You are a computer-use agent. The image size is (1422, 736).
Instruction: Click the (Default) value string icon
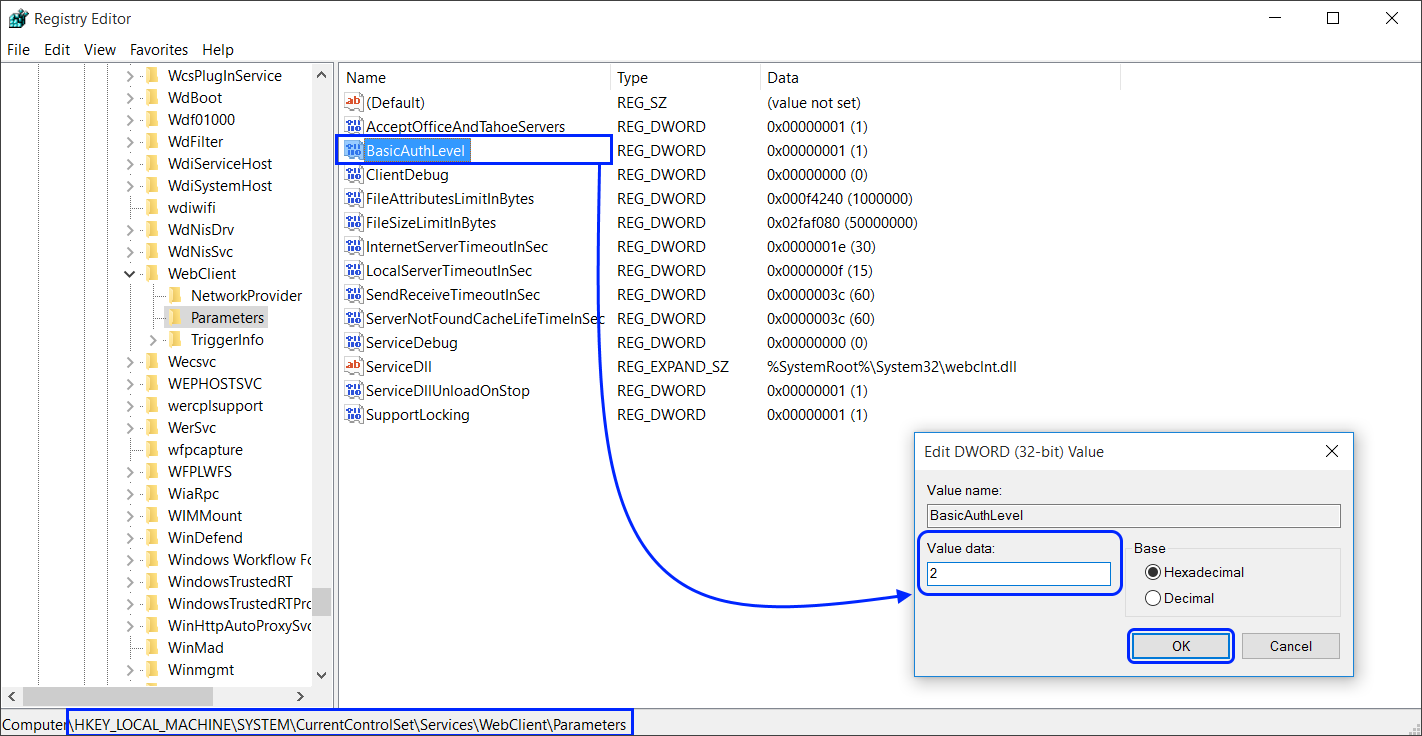[x=353, y=103]
